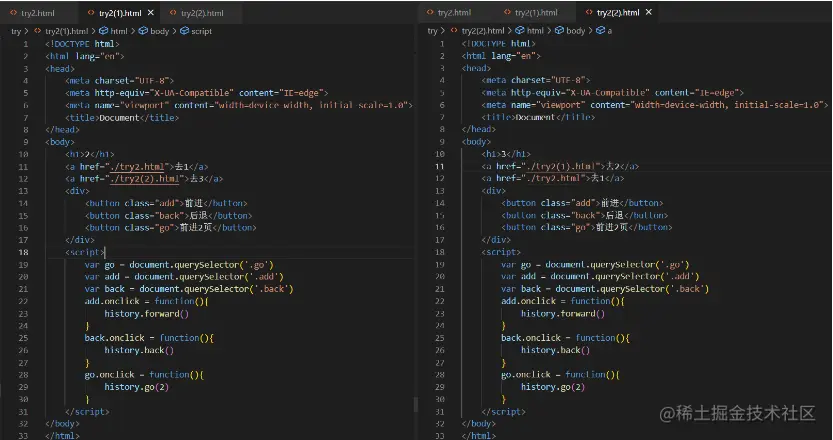Image resolution: width=833 pixels, height=440 pixels.
Task: Click symbol icon before body in right breadcrumb
Action: click(x=559, y=30)
